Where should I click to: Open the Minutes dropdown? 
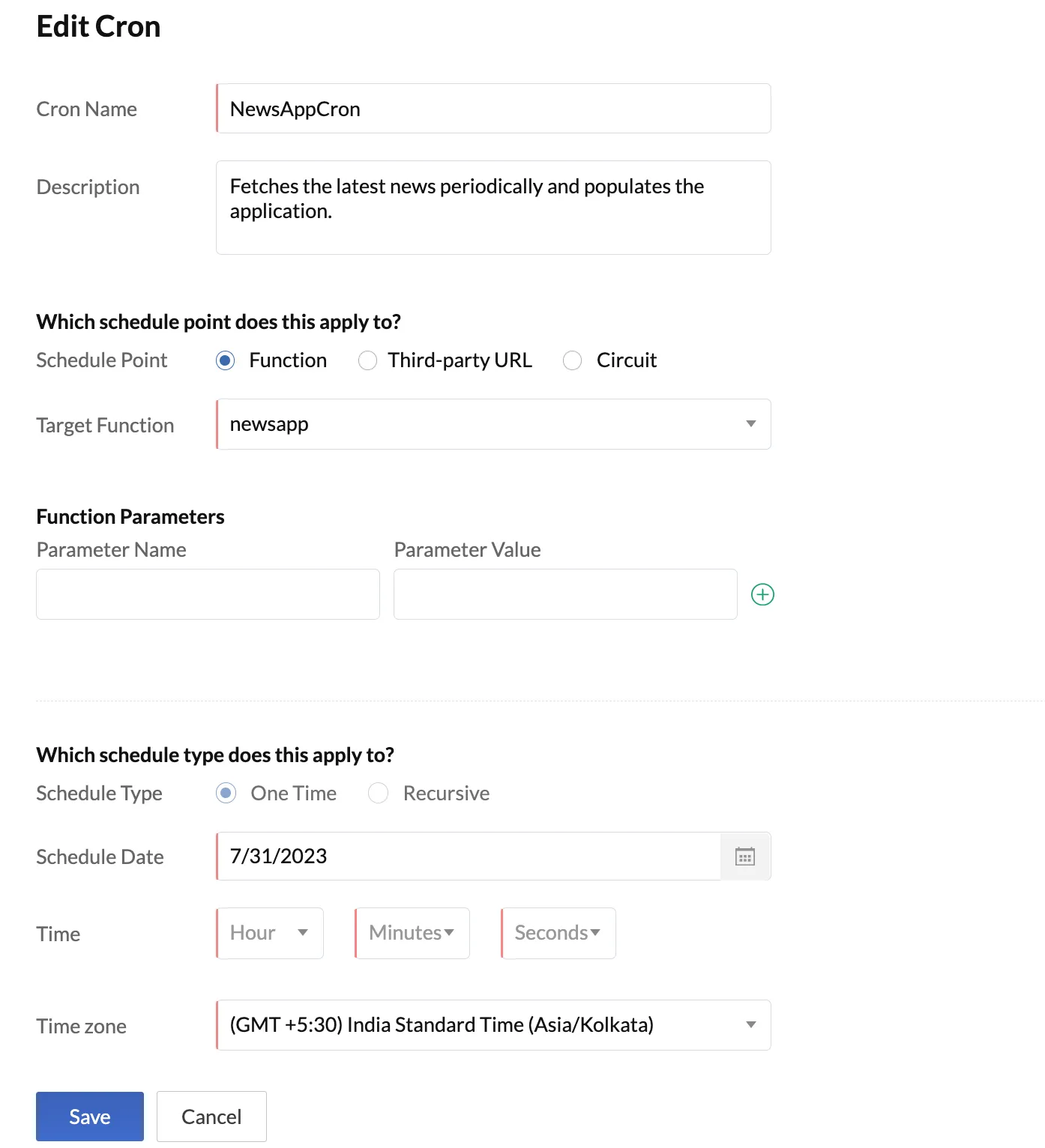412,933
